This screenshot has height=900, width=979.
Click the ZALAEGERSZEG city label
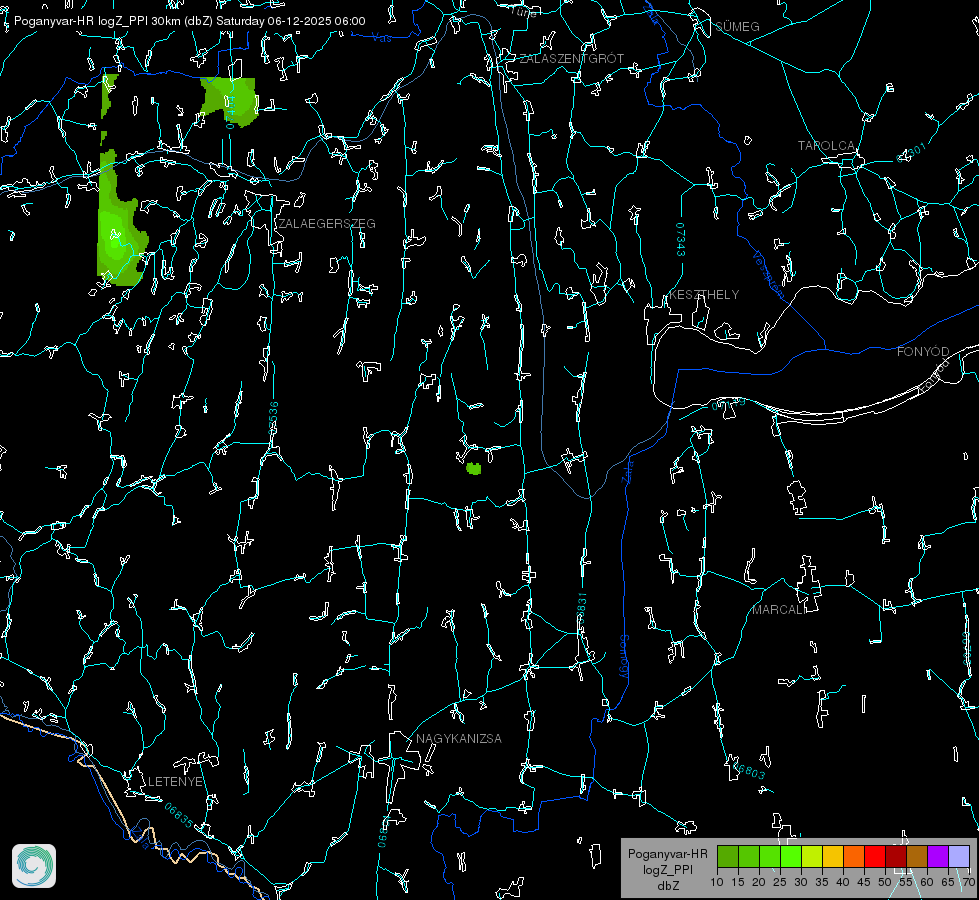click(x=327, y=224)
